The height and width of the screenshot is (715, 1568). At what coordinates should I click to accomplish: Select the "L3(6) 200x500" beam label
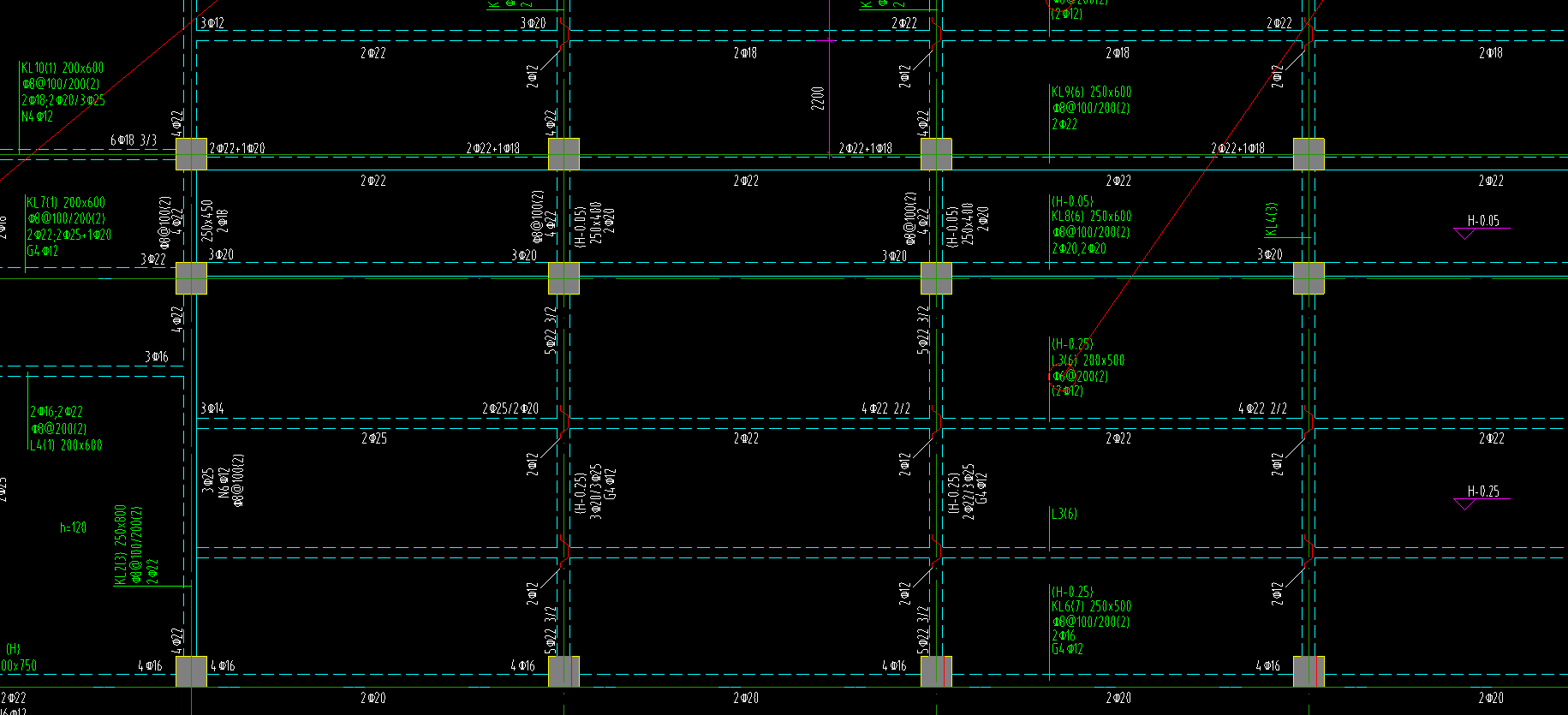(1088, 360)
